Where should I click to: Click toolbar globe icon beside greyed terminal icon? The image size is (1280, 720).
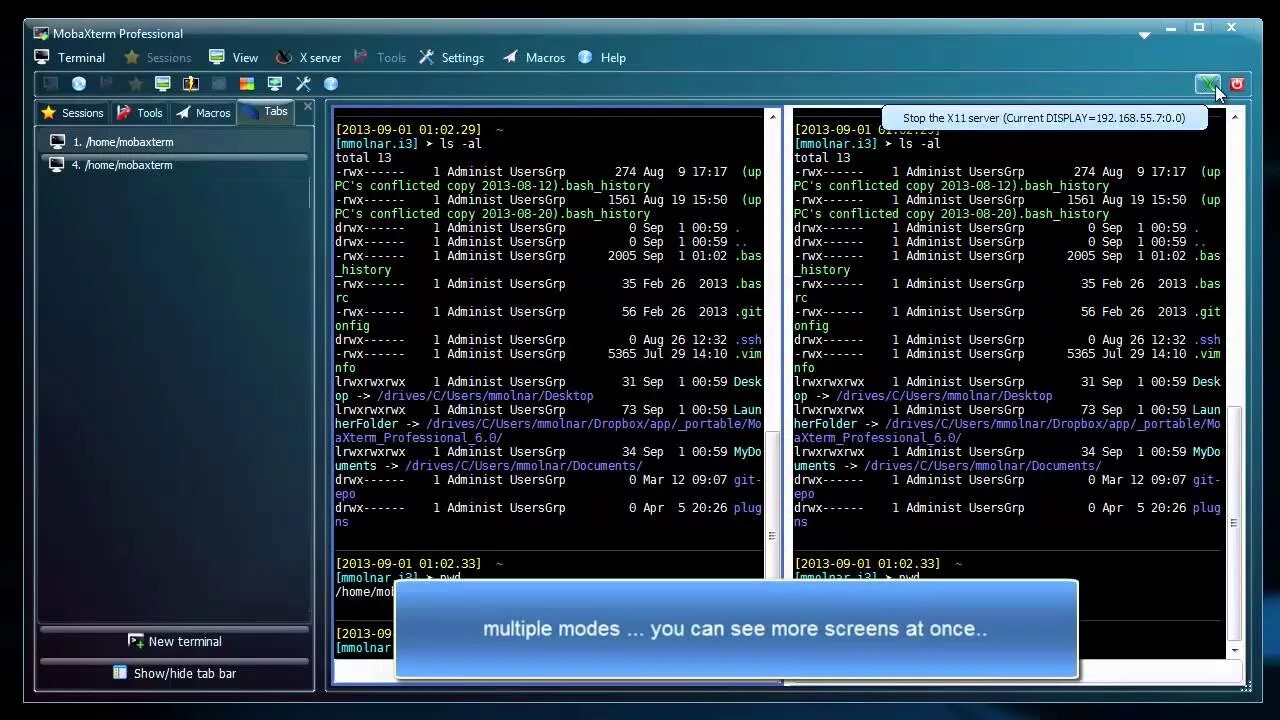79,84
